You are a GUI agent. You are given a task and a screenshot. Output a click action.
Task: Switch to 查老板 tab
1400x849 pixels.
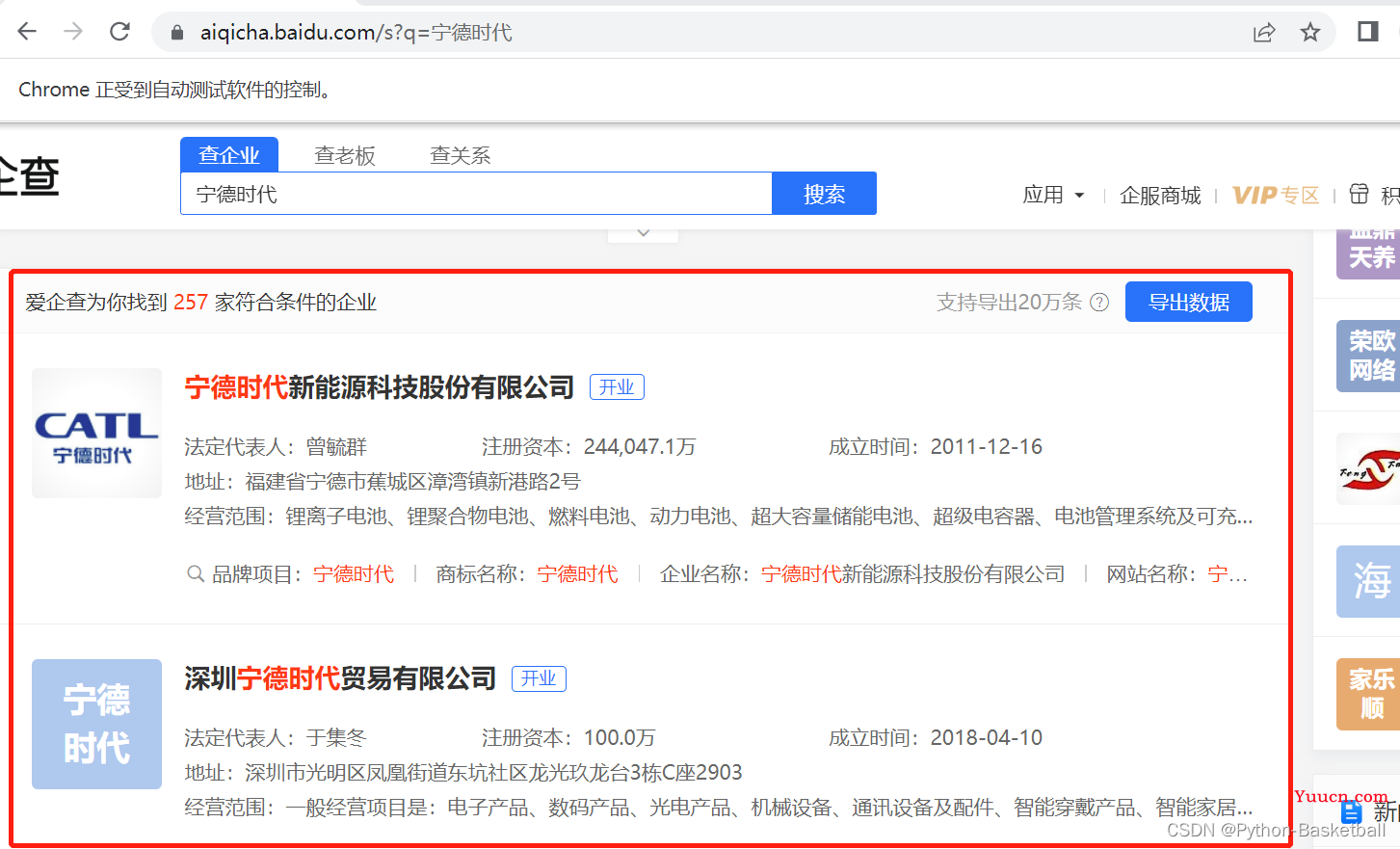(x=345, y=155)
